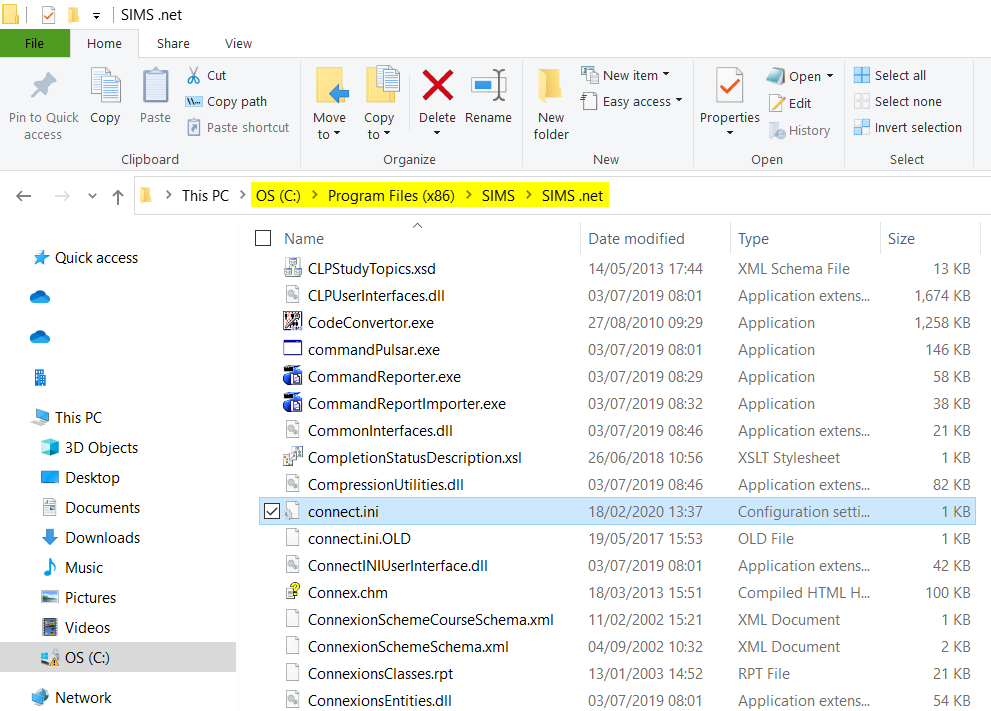Open the Move to dropdown
The height and width of the screenshot is (711, 991).
click(329, 126)
